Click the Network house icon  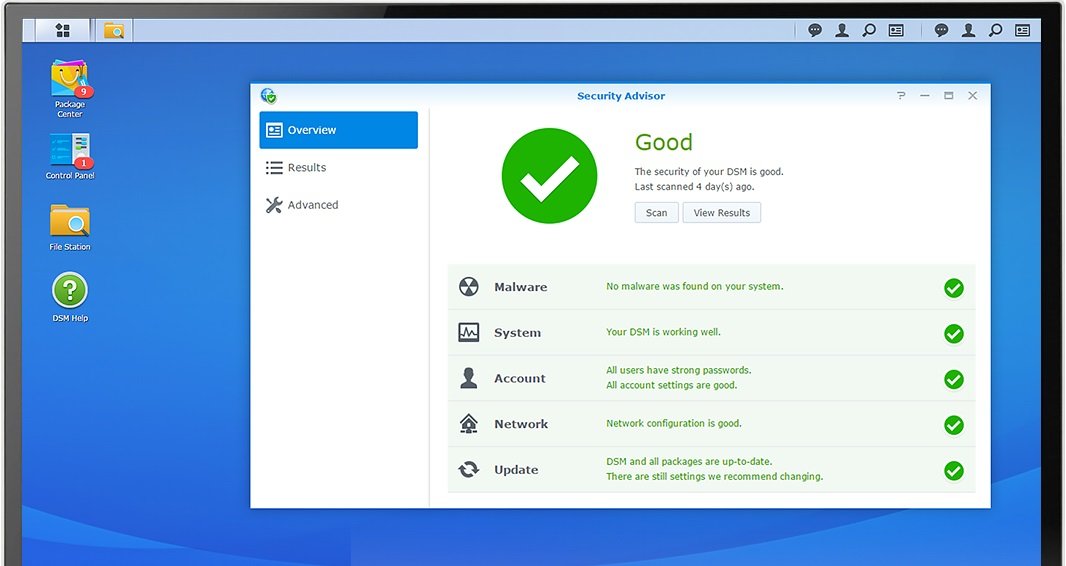(469, 424)
